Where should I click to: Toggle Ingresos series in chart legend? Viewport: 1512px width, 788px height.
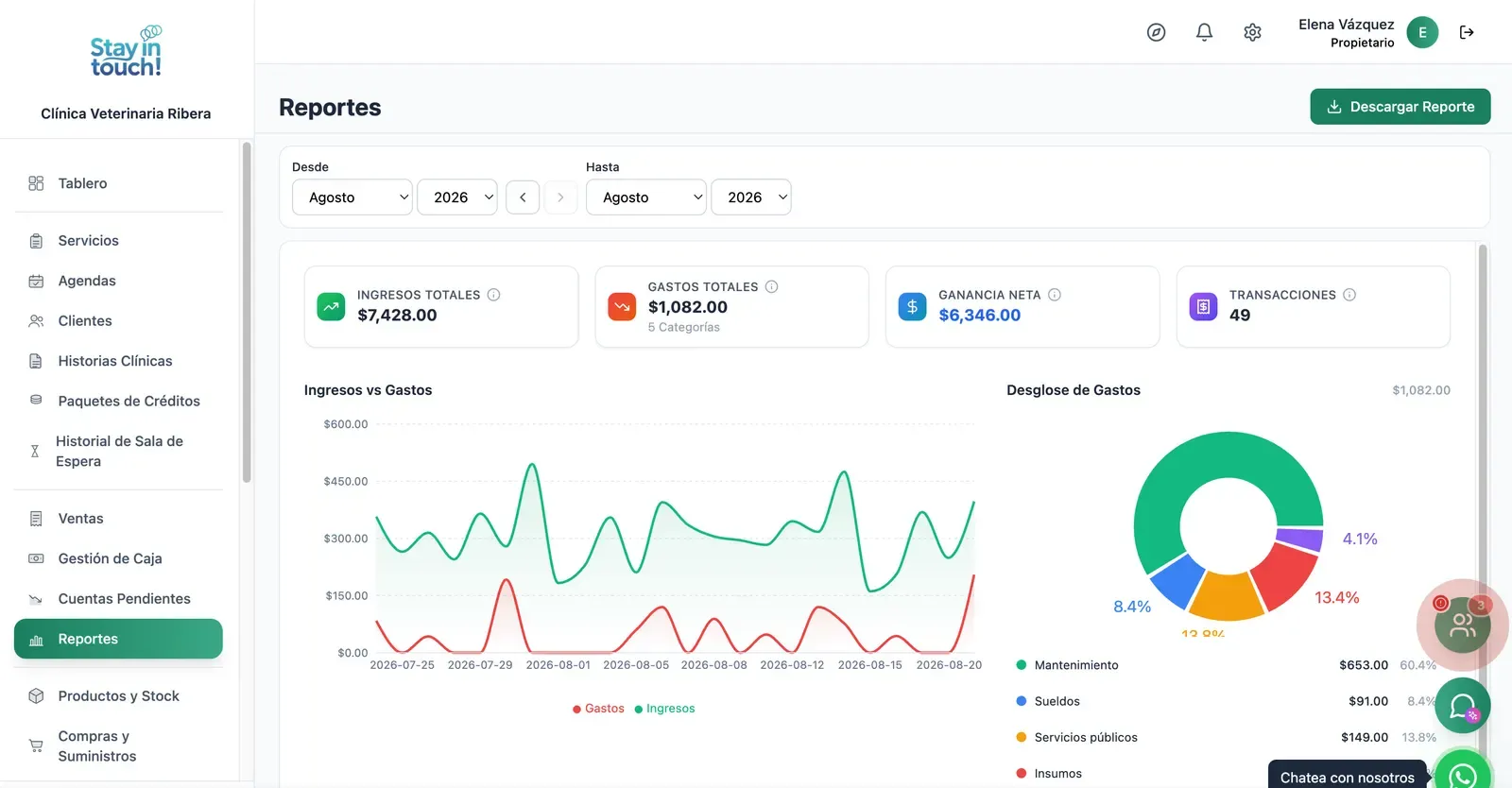coord(664,709)
